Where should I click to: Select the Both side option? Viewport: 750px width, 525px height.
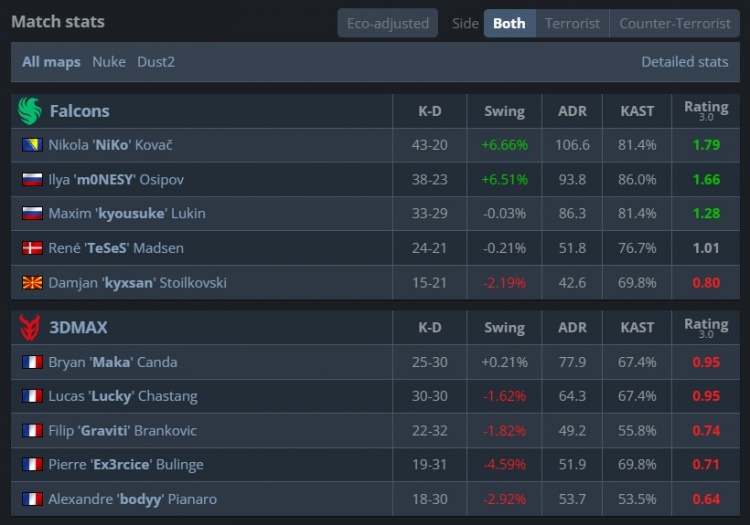point(509,23)
